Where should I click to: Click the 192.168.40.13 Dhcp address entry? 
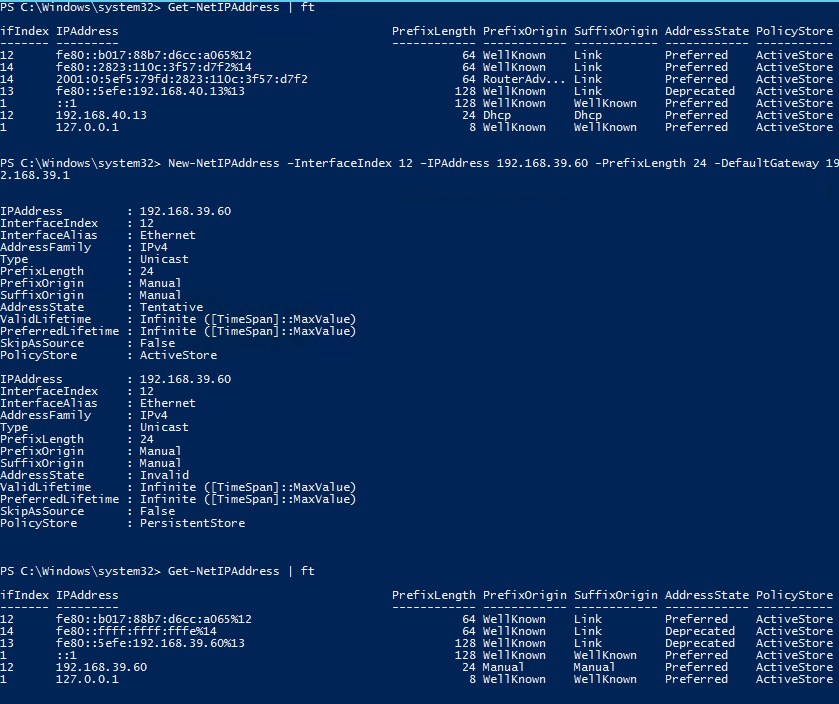tap(101, 115)
